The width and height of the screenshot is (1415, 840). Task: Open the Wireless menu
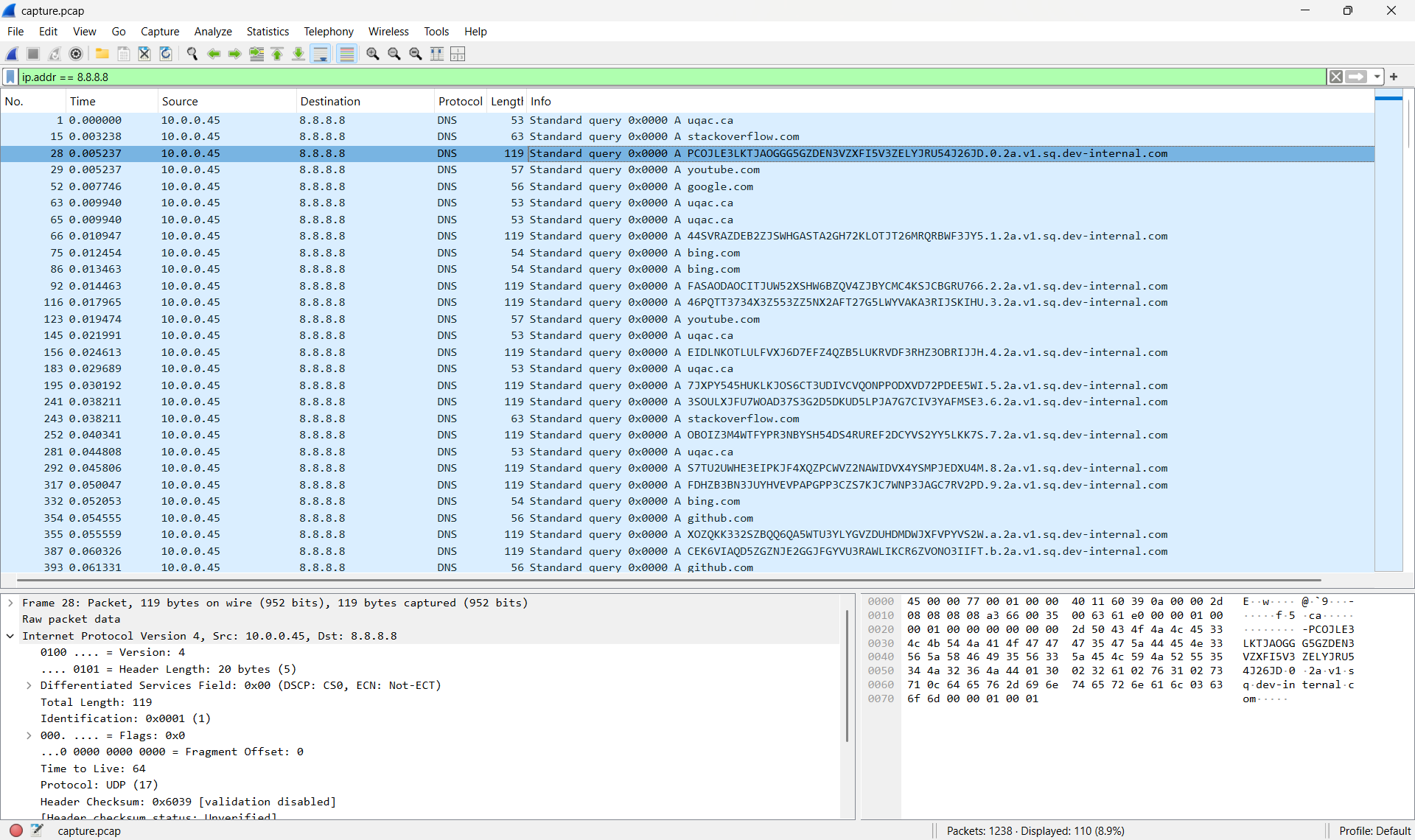pyautogui.click(x=388, y=31)
